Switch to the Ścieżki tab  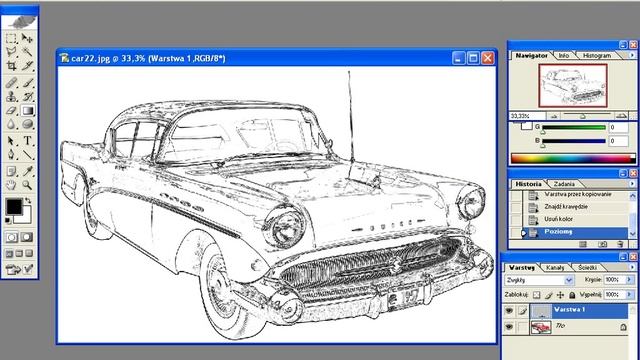point(587,268)
